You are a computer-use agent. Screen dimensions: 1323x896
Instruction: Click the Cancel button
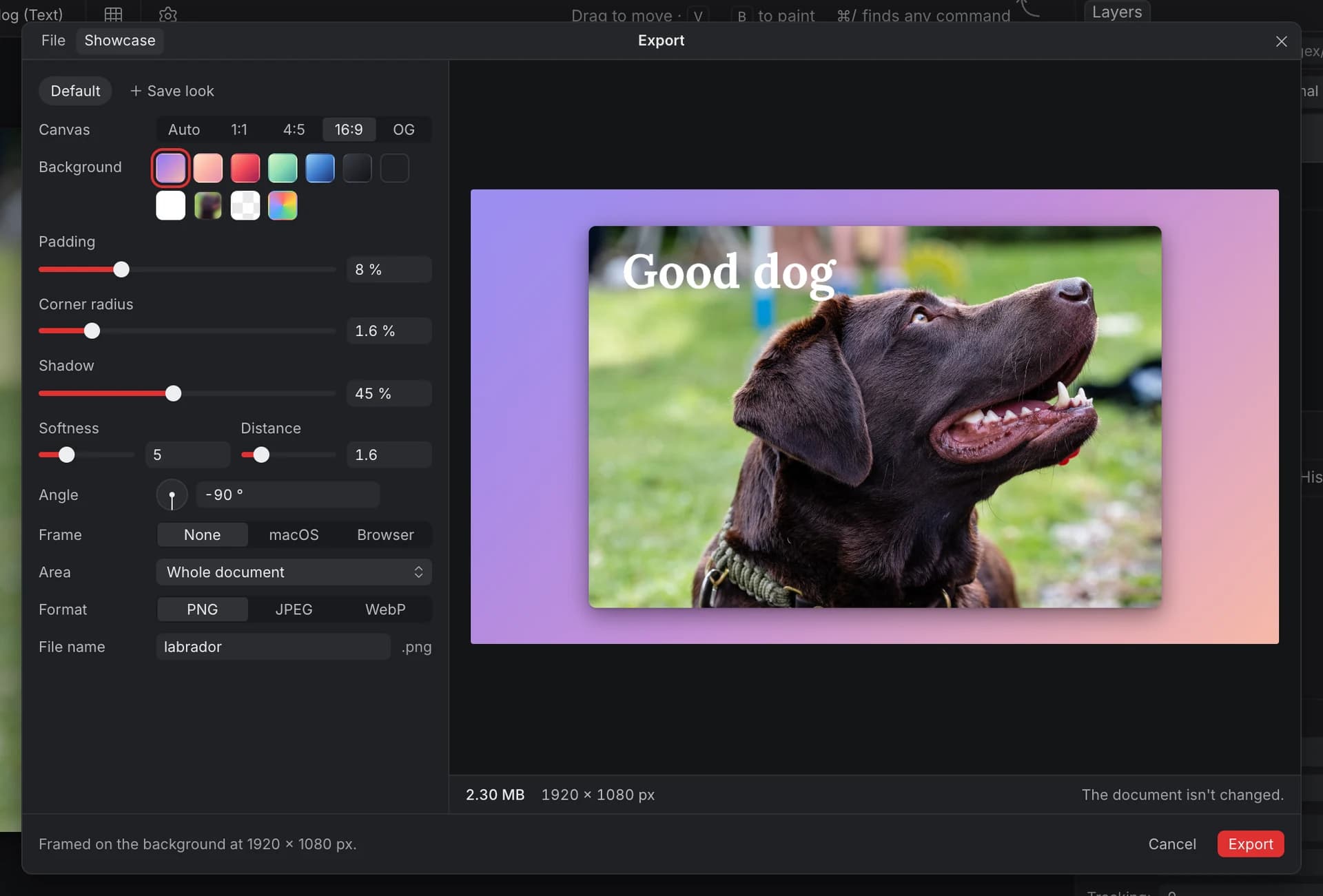(1171, 844)
